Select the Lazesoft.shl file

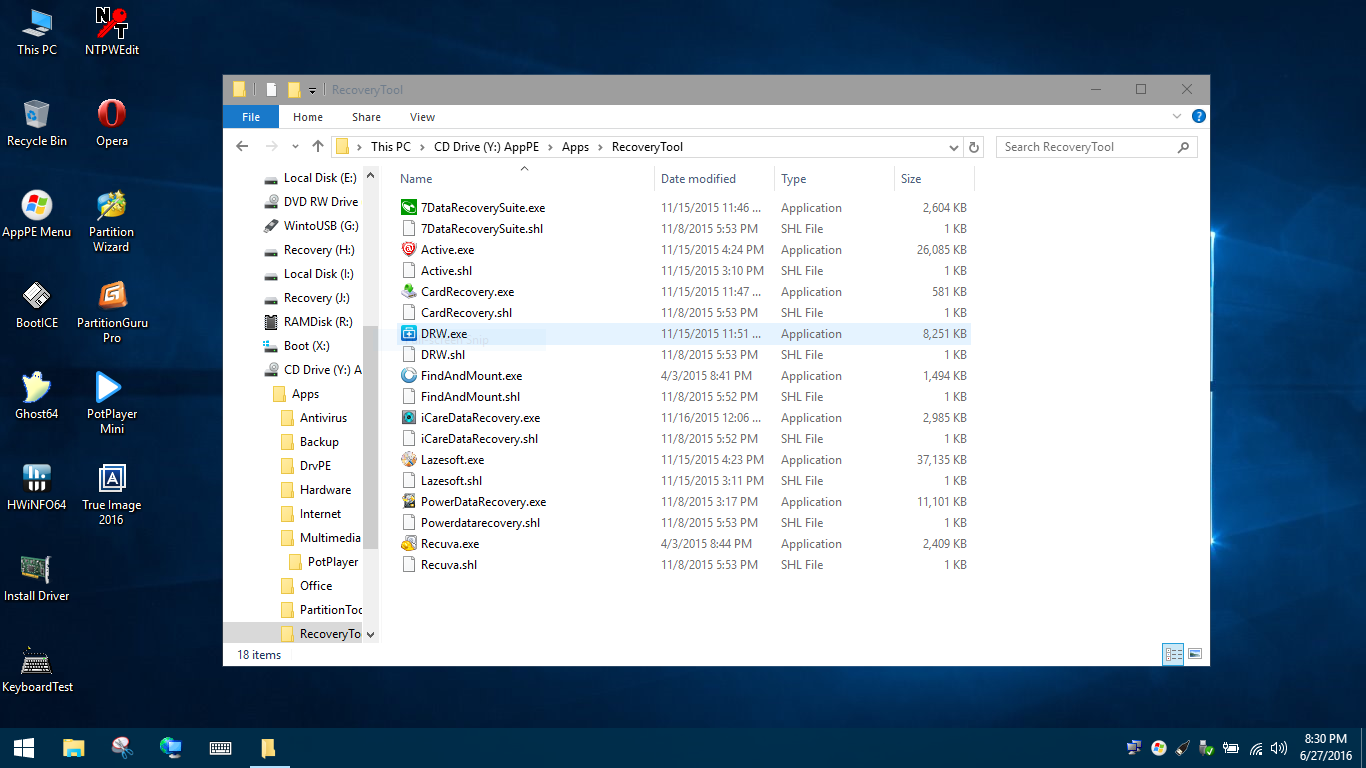point(451,481)
